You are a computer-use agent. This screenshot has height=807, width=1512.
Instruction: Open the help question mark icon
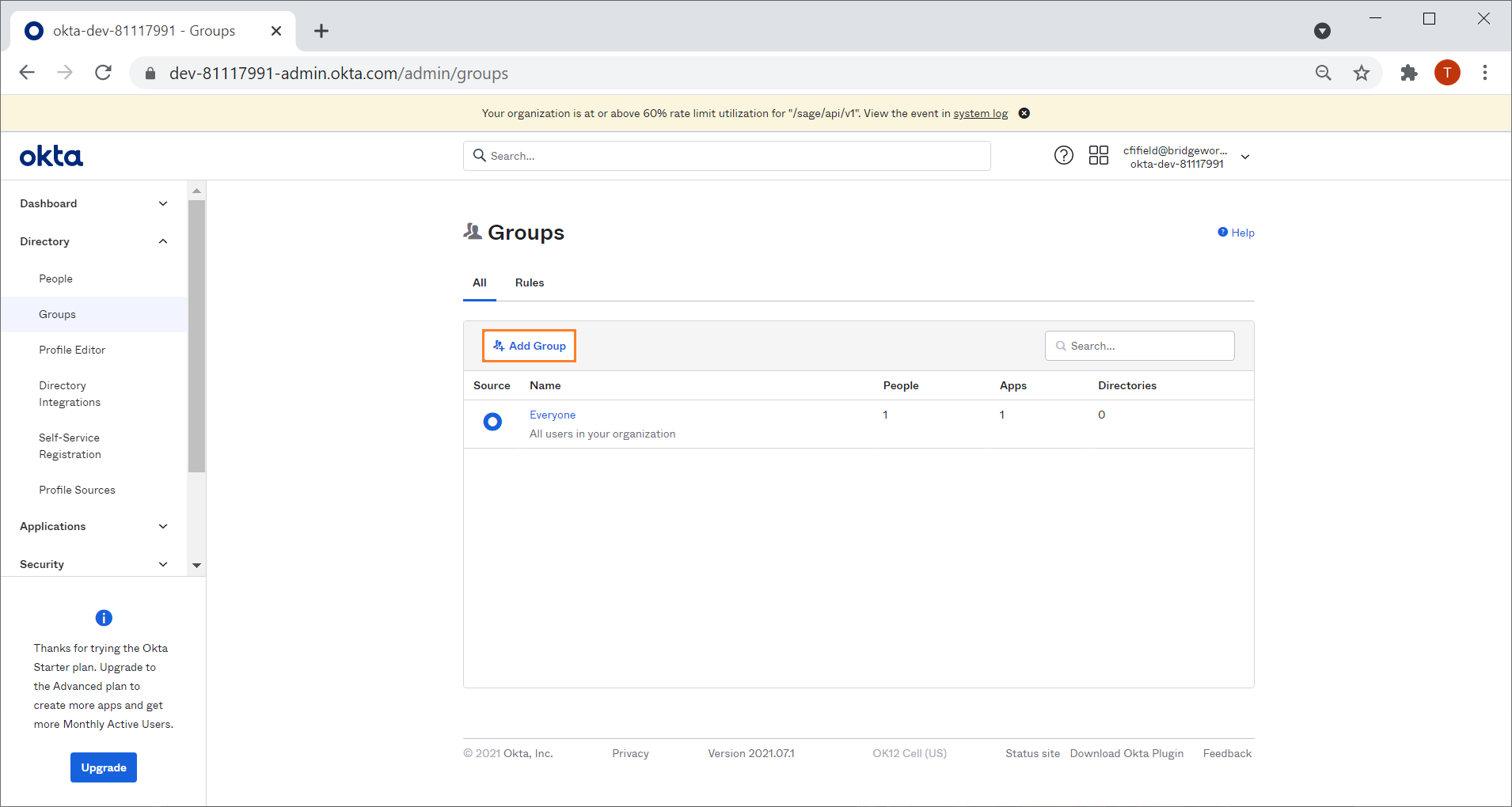pyautogui.click(x=1064, y=155)
